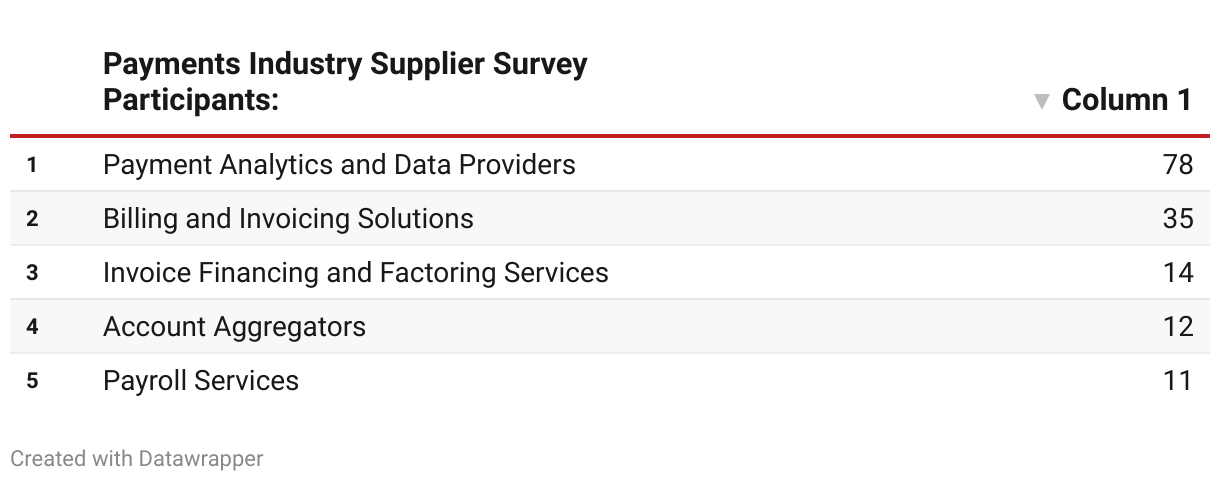Click the sort arrow beside Column 1

pyautogui.click(x=1041, y=101)
